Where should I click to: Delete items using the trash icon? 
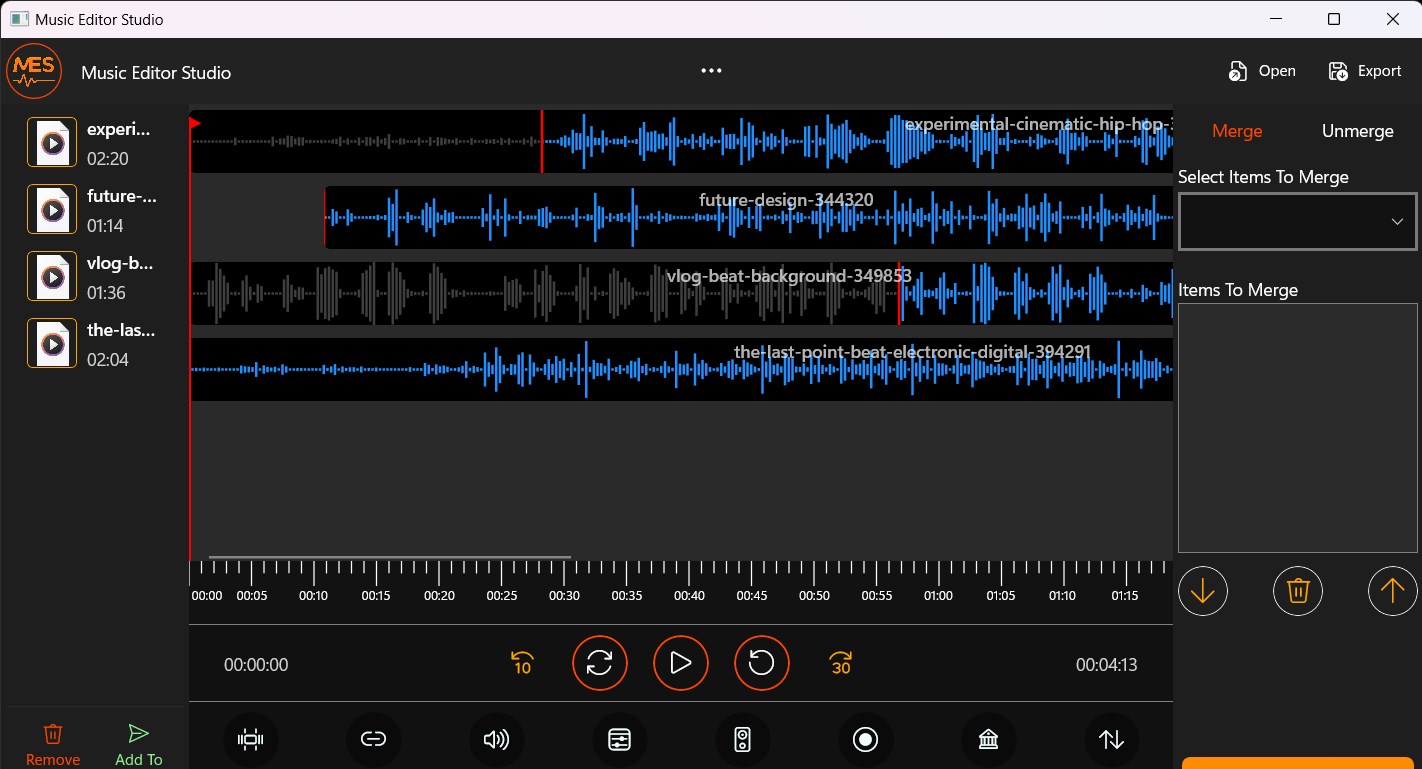coord(1297,591)
